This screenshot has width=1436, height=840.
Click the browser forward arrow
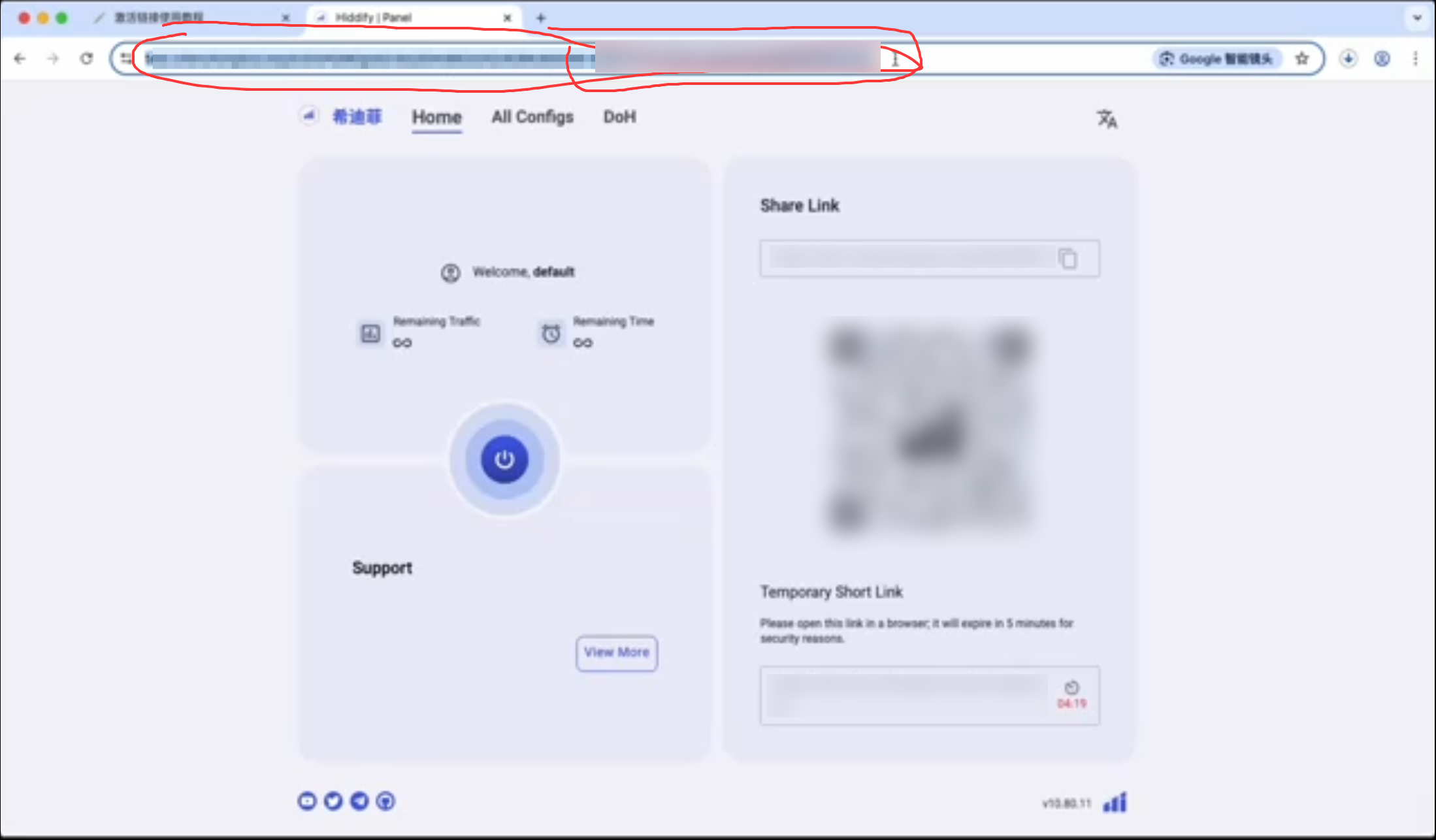click(53, 59)
